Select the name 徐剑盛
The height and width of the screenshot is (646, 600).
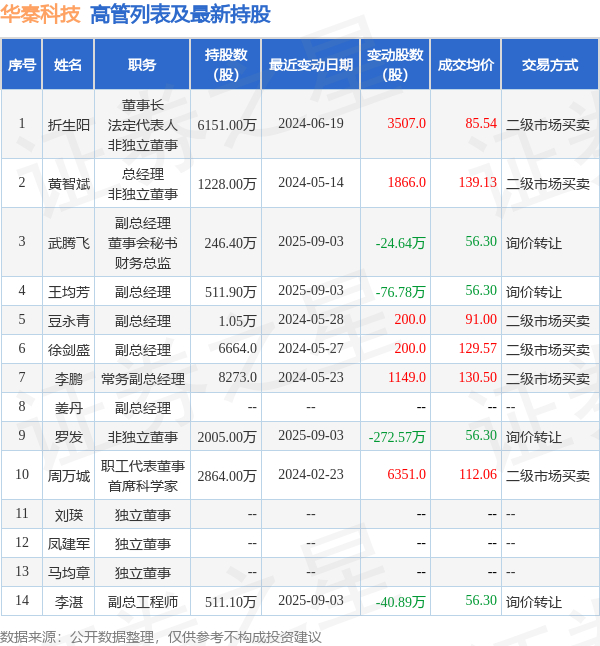69,349
